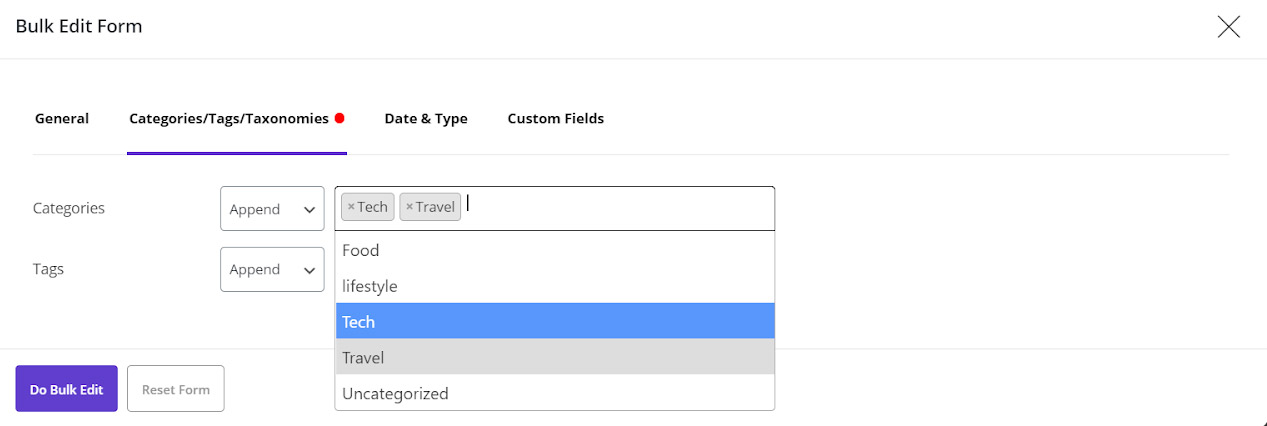Click the Tags field label
Image resolution: width=1267 pixels, height=426 pixels.
coord(48,269)
